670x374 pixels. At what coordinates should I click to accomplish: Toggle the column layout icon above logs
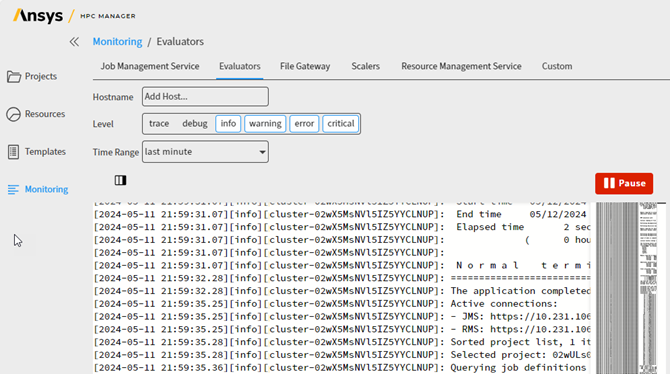[120, 180]
